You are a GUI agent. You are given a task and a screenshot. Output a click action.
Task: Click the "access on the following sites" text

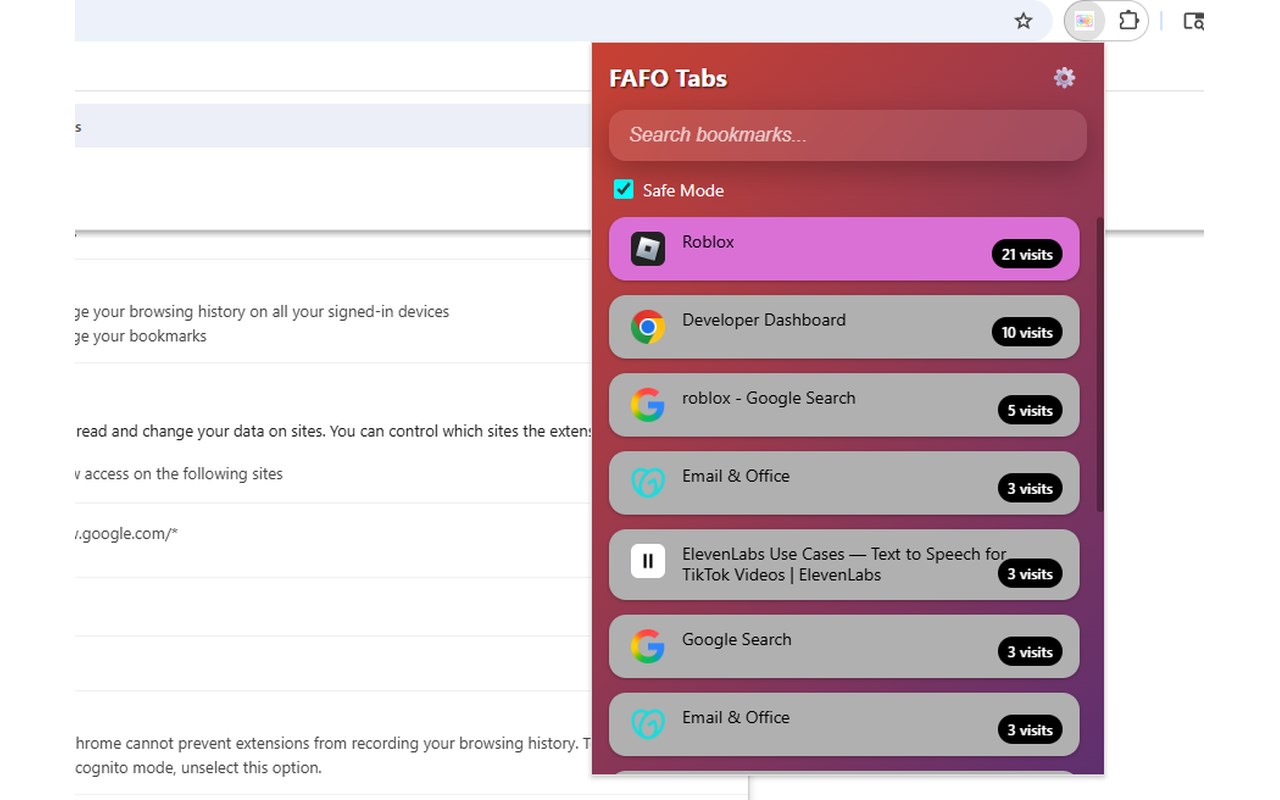[183, 474]
